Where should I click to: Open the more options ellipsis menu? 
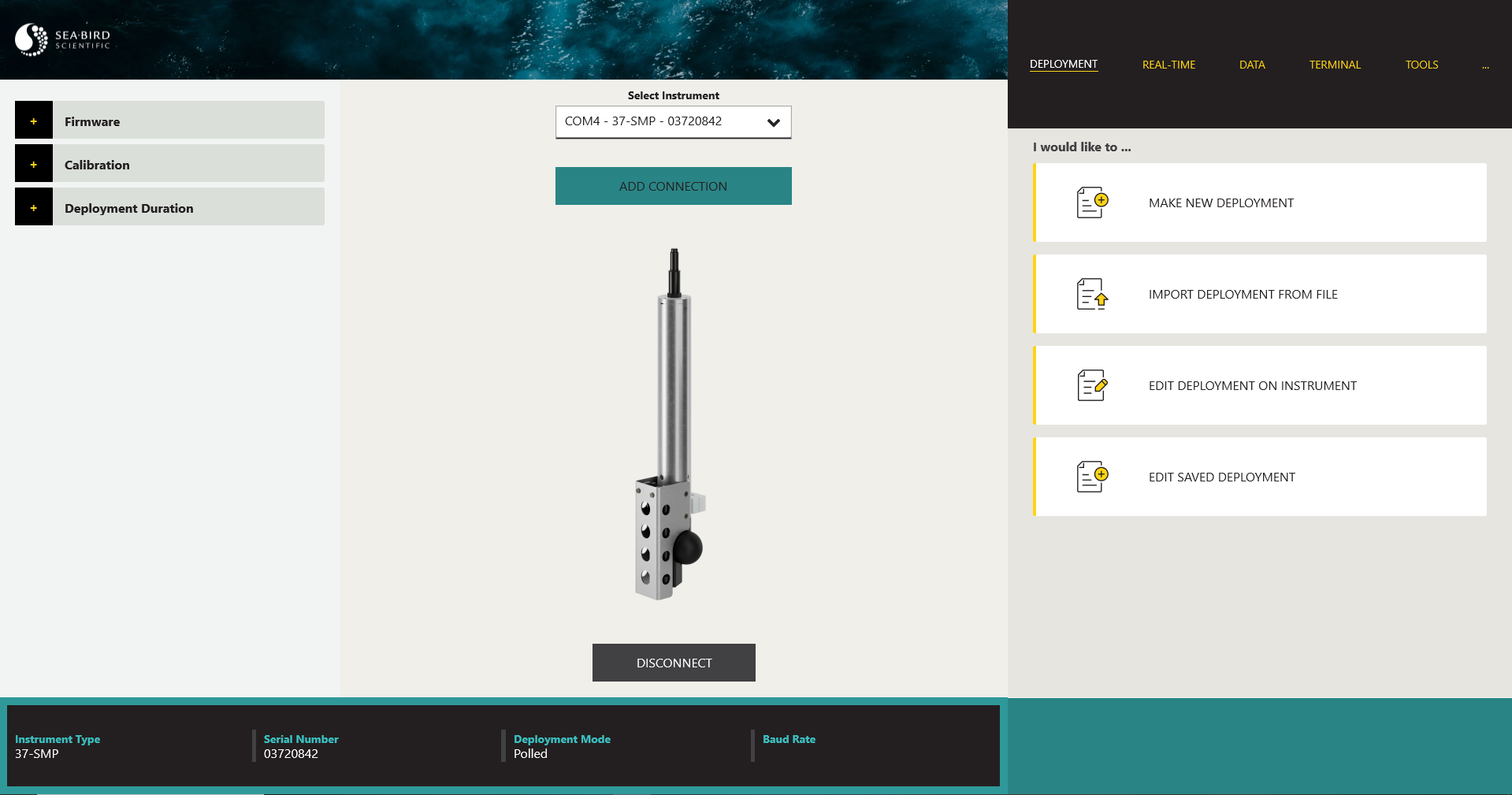point(1485,66)
